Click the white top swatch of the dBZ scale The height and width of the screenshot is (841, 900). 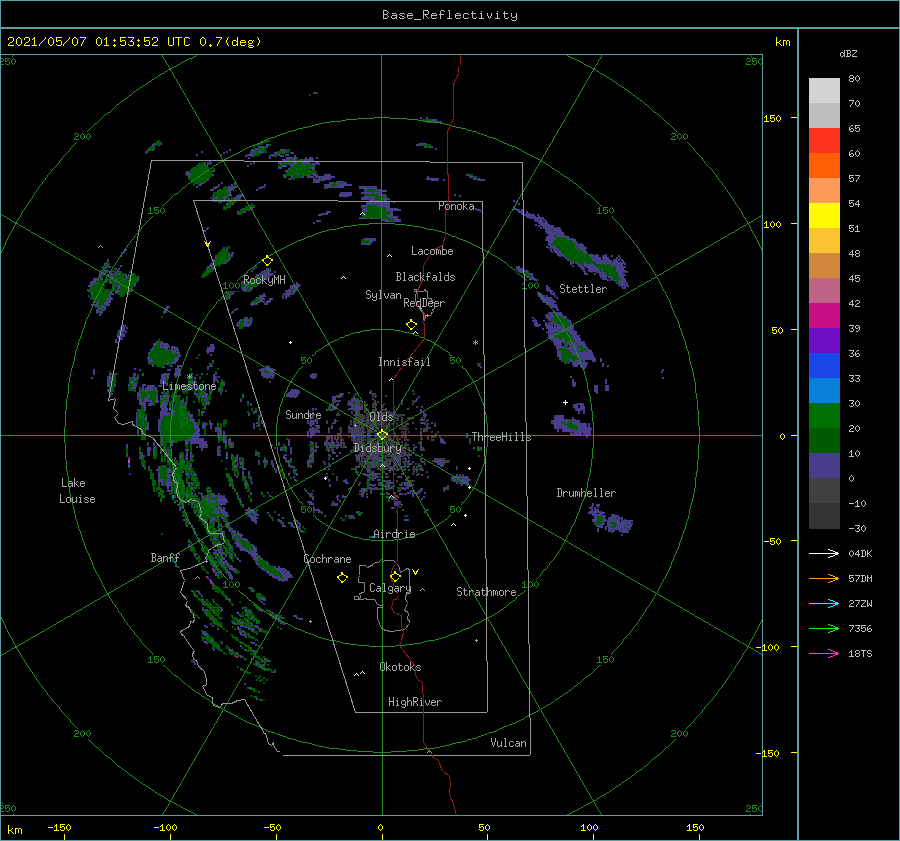[x=824, y=91]
